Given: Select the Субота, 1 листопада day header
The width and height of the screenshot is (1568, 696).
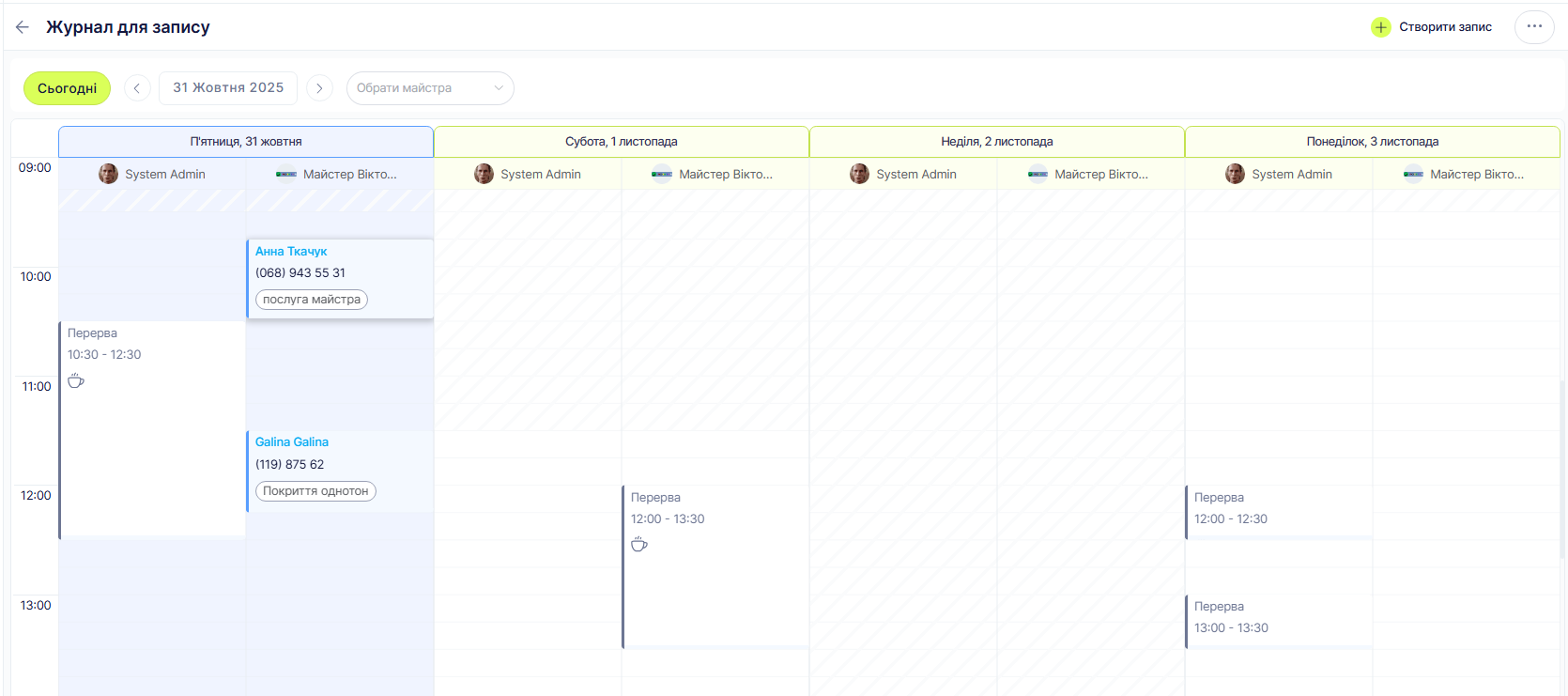Looking at the screenshot, I should [622, 142].
